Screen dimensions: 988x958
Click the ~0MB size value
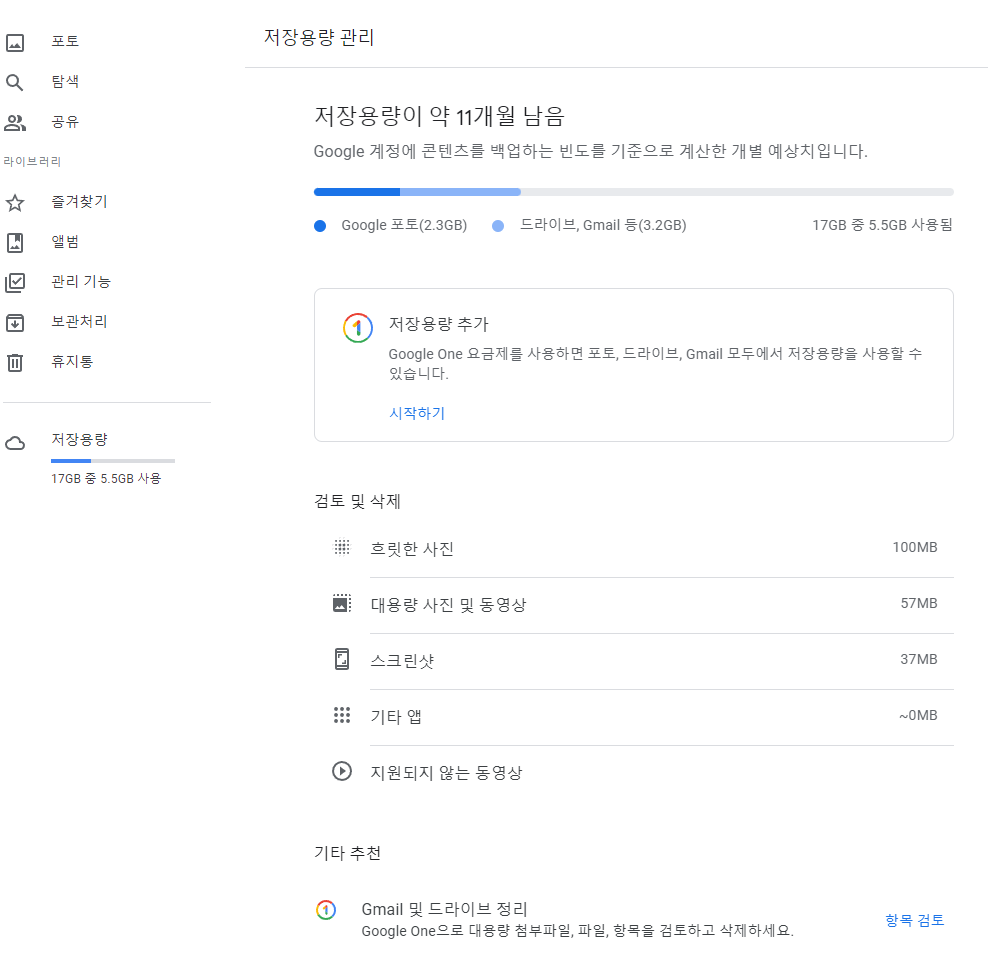[918, 715]
